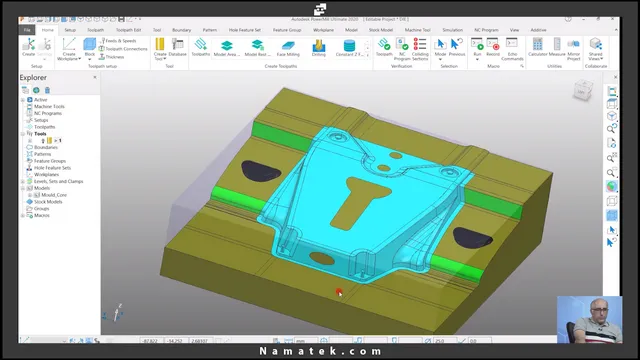
Task: Click the Feeds & Speeds button
Action: [x=118, y=41]
